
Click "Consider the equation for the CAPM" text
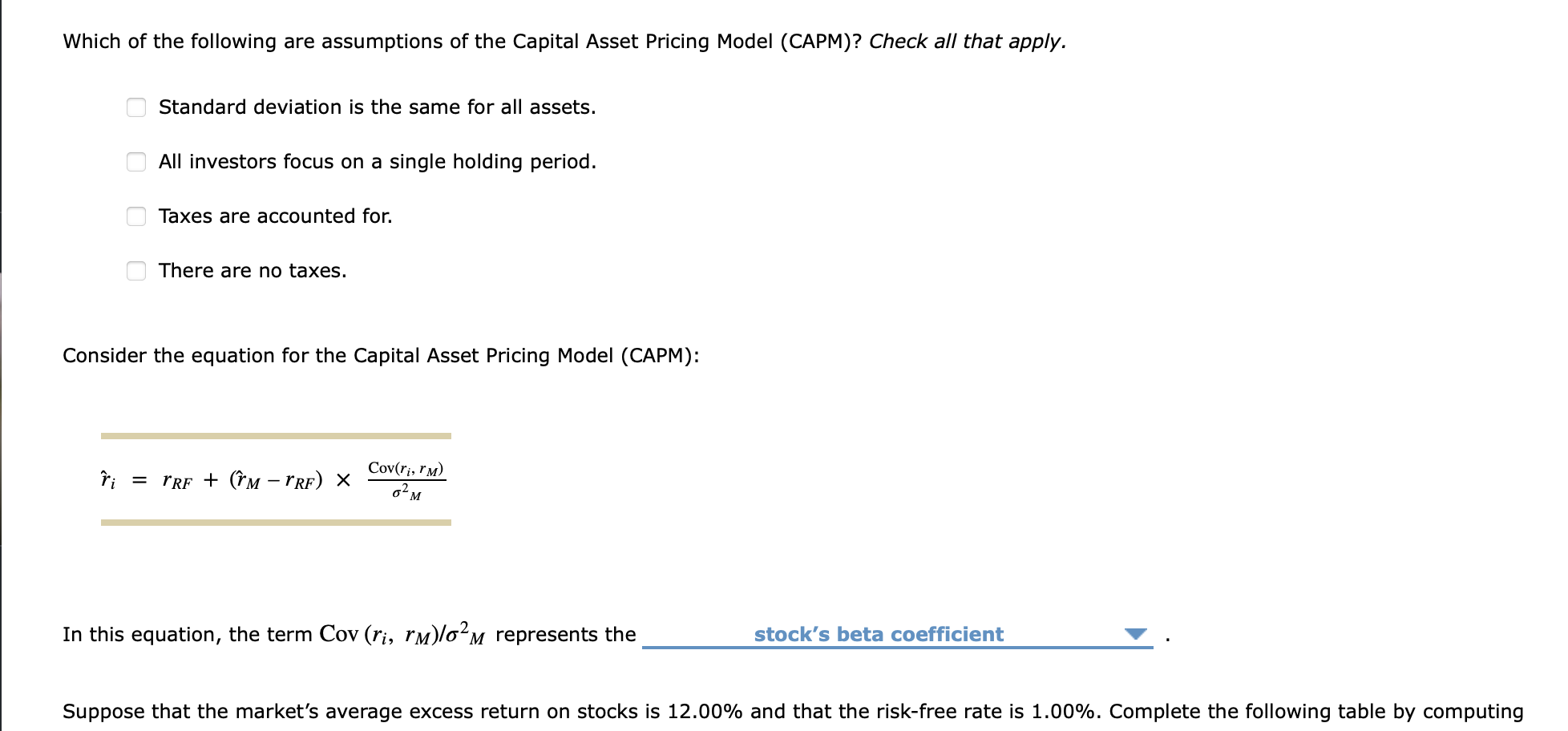[382, 355]
